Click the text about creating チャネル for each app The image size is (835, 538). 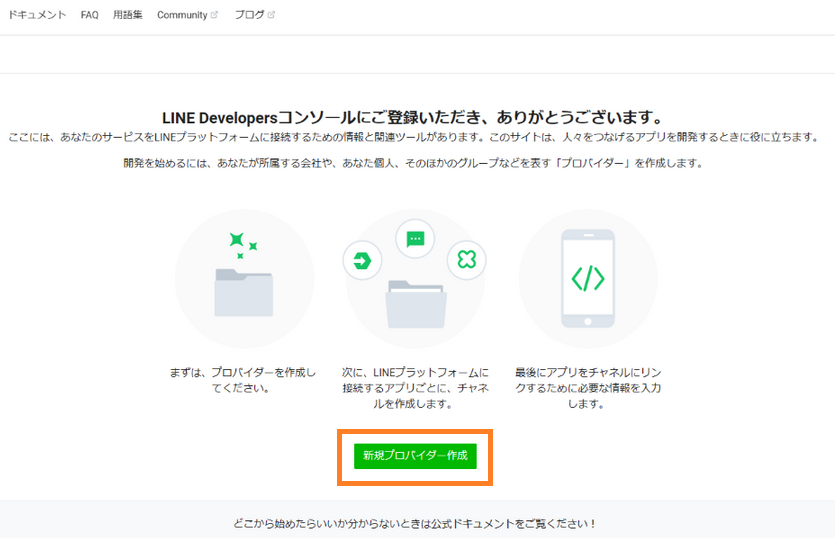[x=415, y=388]
